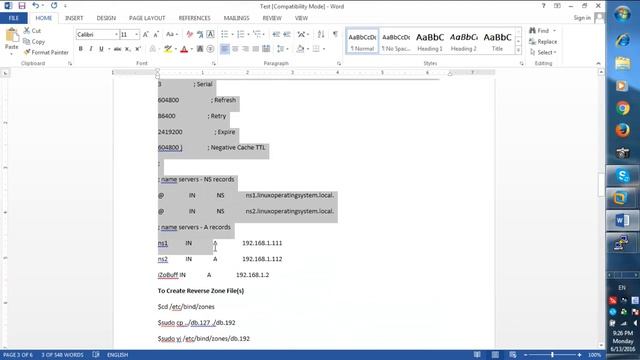The height and width of the screenshot is (360, 640).
Task: Click the Clear Formatting icon
Action: point(189,35)
